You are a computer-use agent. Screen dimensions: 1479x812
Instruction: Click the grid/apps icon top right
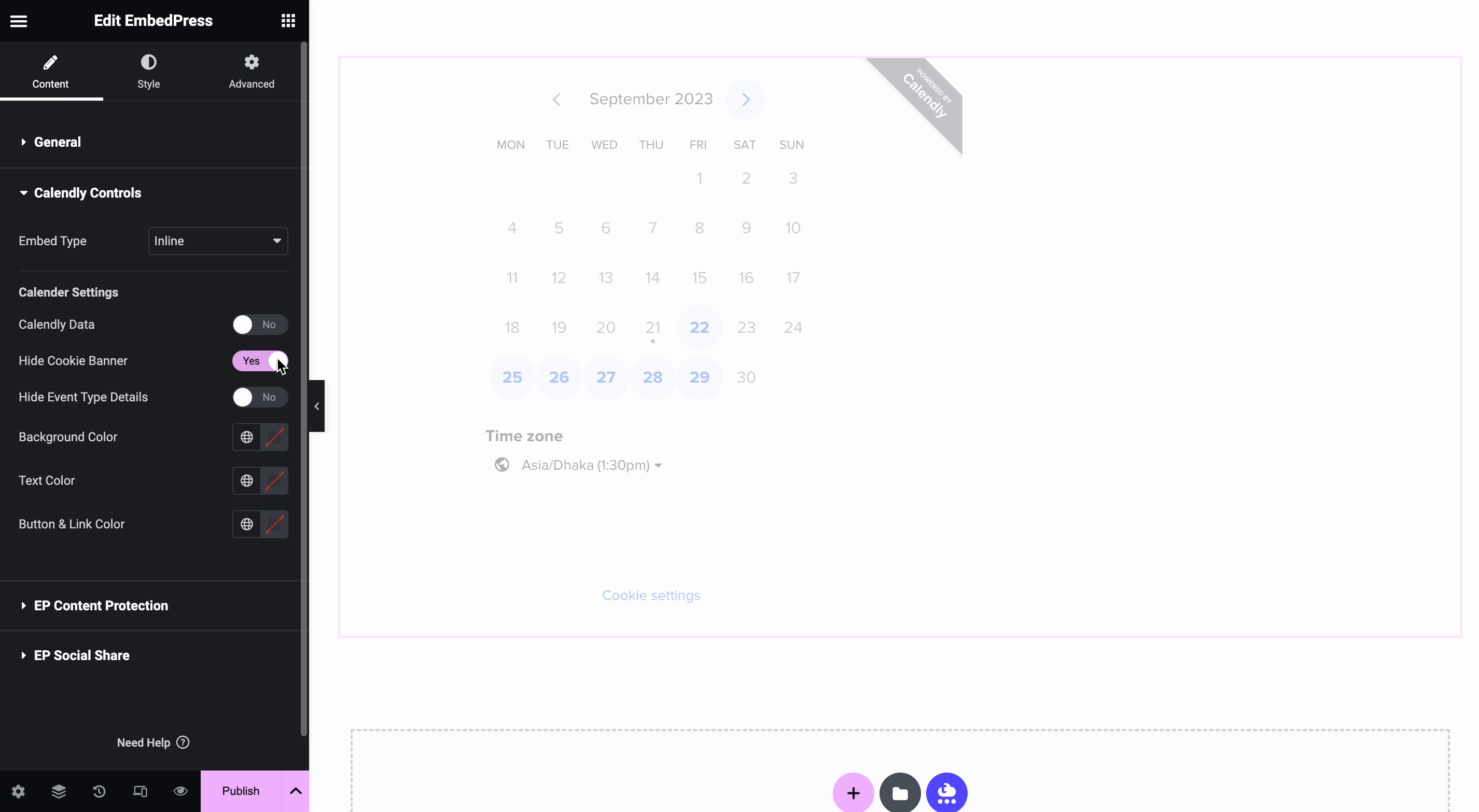click(287, 20)
